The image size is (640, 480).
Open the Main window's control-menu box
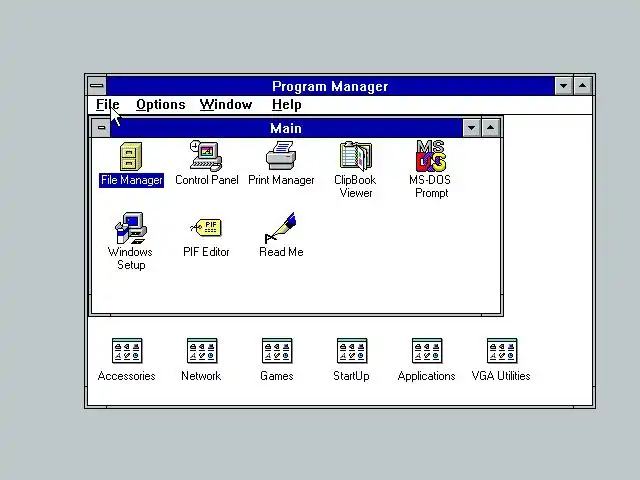[x=101, y=128]
